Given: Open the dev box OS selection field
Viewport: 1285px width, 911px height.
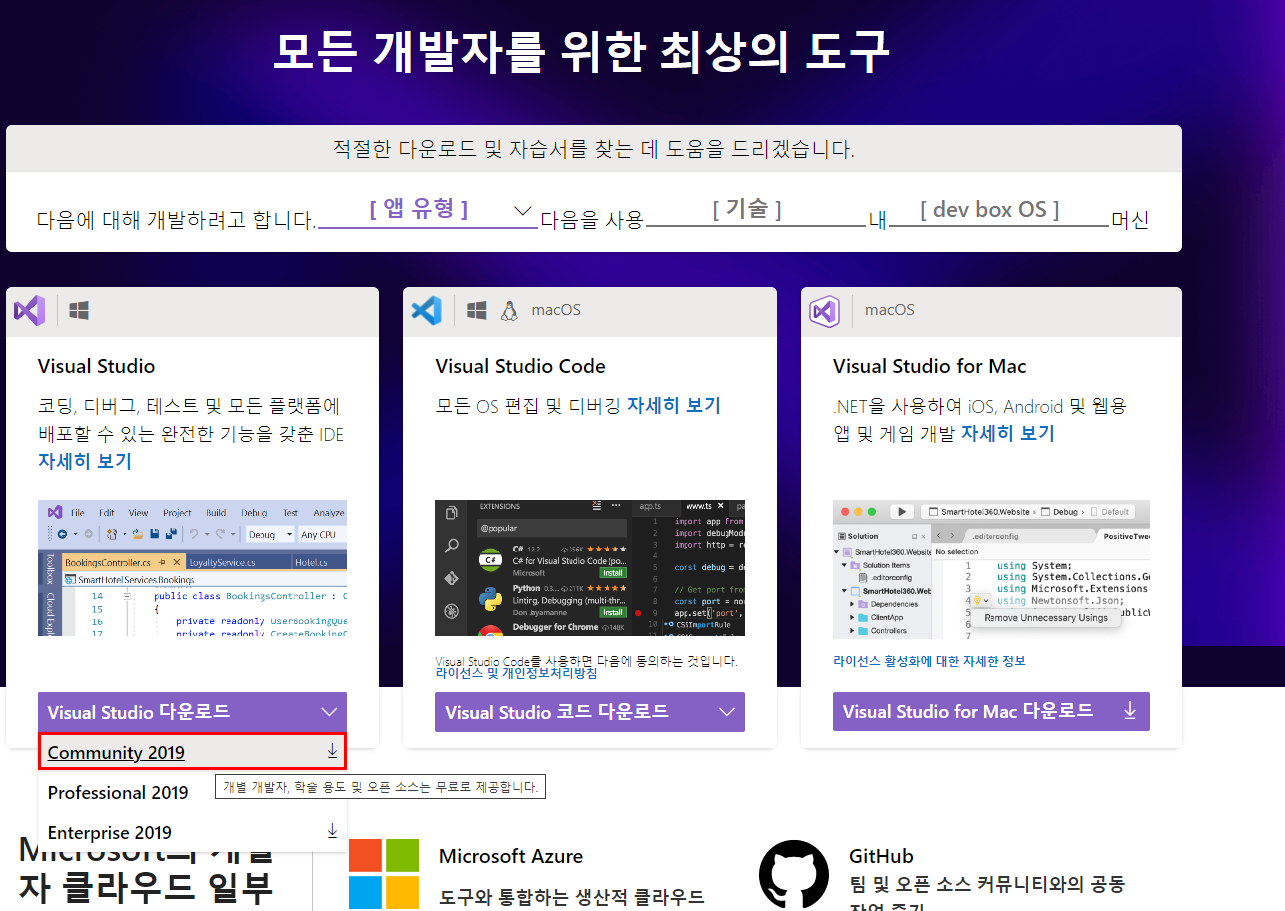Looking at the screenshot, I should tap(999, 209).
